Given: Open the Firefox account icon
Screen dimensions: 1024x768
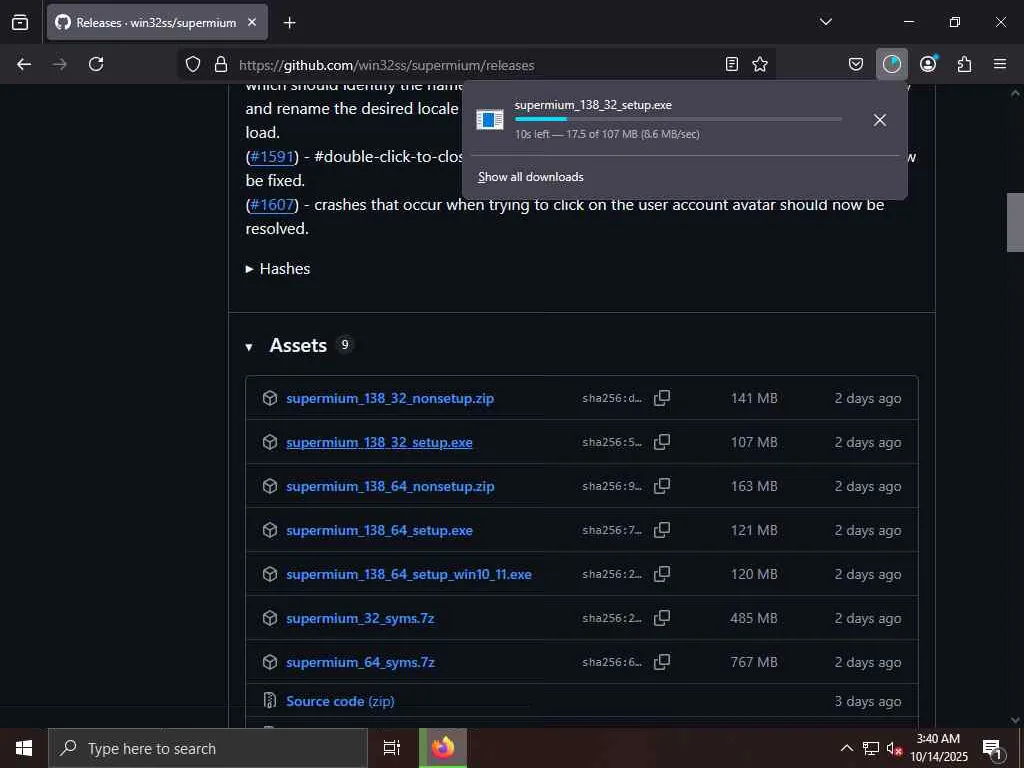Looking at the screenshot, I should point(928,64).
